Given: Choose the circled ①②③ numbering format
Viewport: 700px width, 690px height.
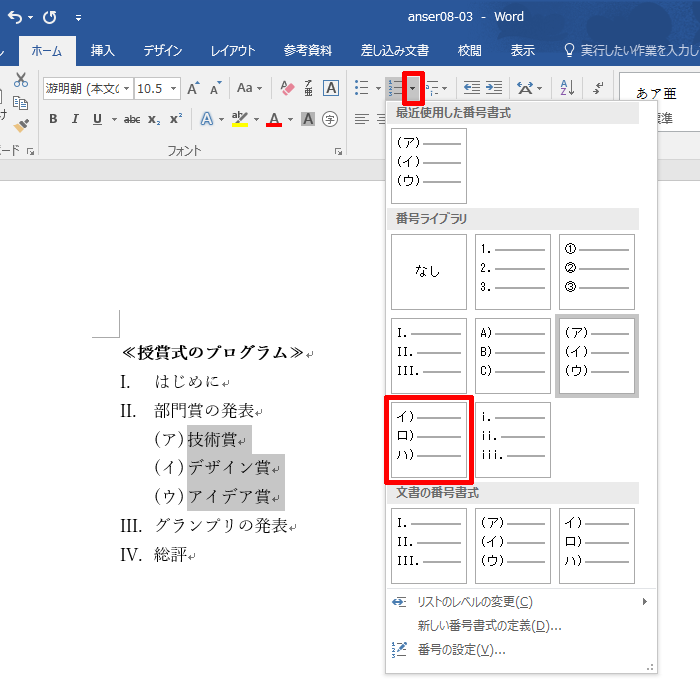Looking at the screenshot, I should pos(596,271).
